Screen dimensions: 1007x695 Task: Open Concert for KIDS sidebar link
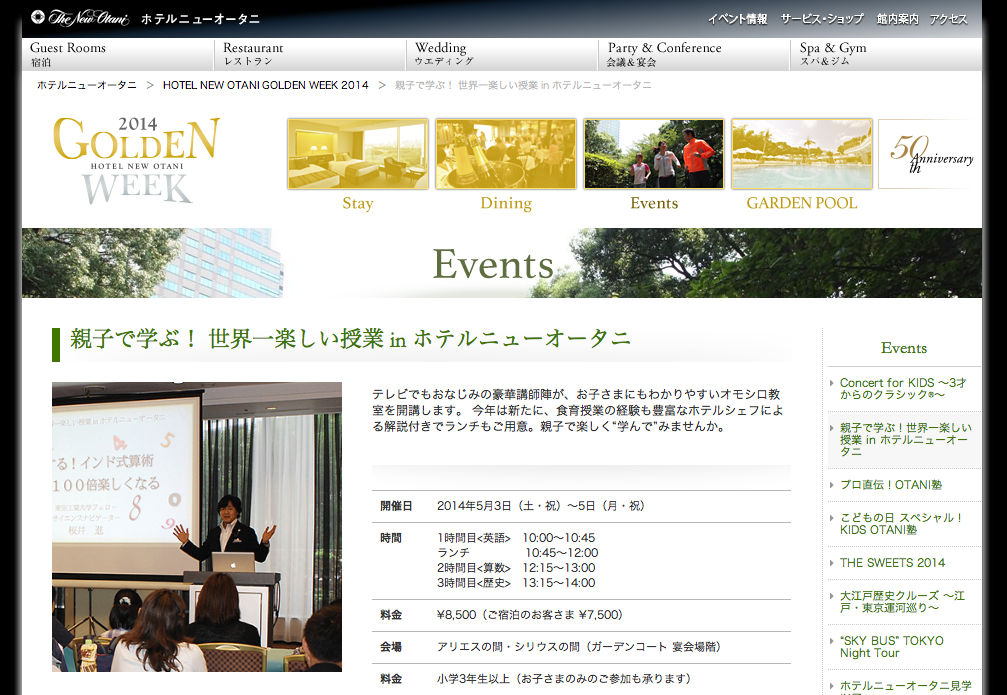click(x=902, y=389)
